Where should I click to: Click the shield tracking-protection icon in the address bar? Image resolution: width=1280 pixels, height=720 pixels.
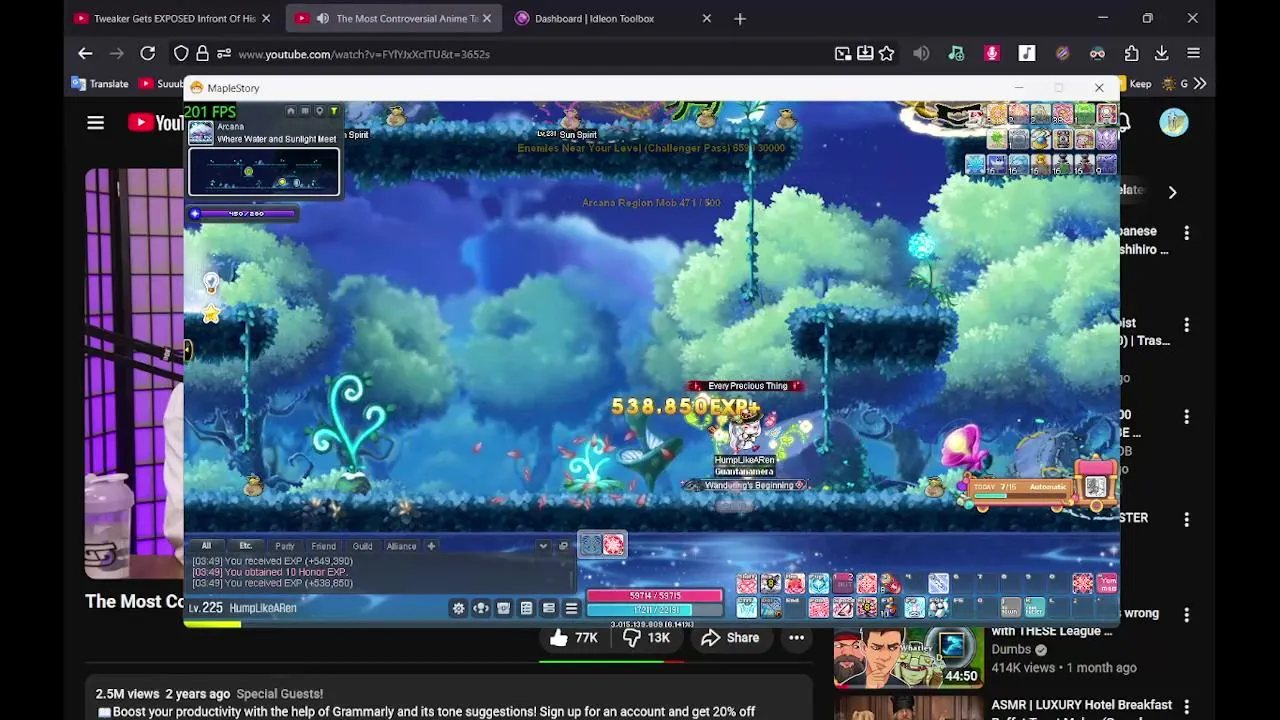pos(181,53)
